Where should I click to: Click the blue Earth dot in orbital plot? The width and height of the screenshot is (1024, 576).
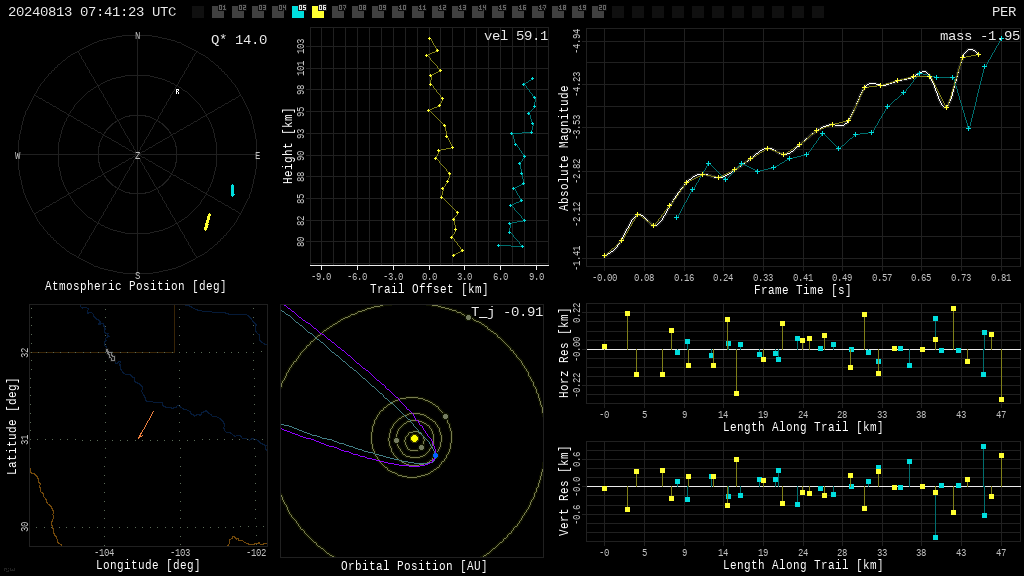(435, 455)
